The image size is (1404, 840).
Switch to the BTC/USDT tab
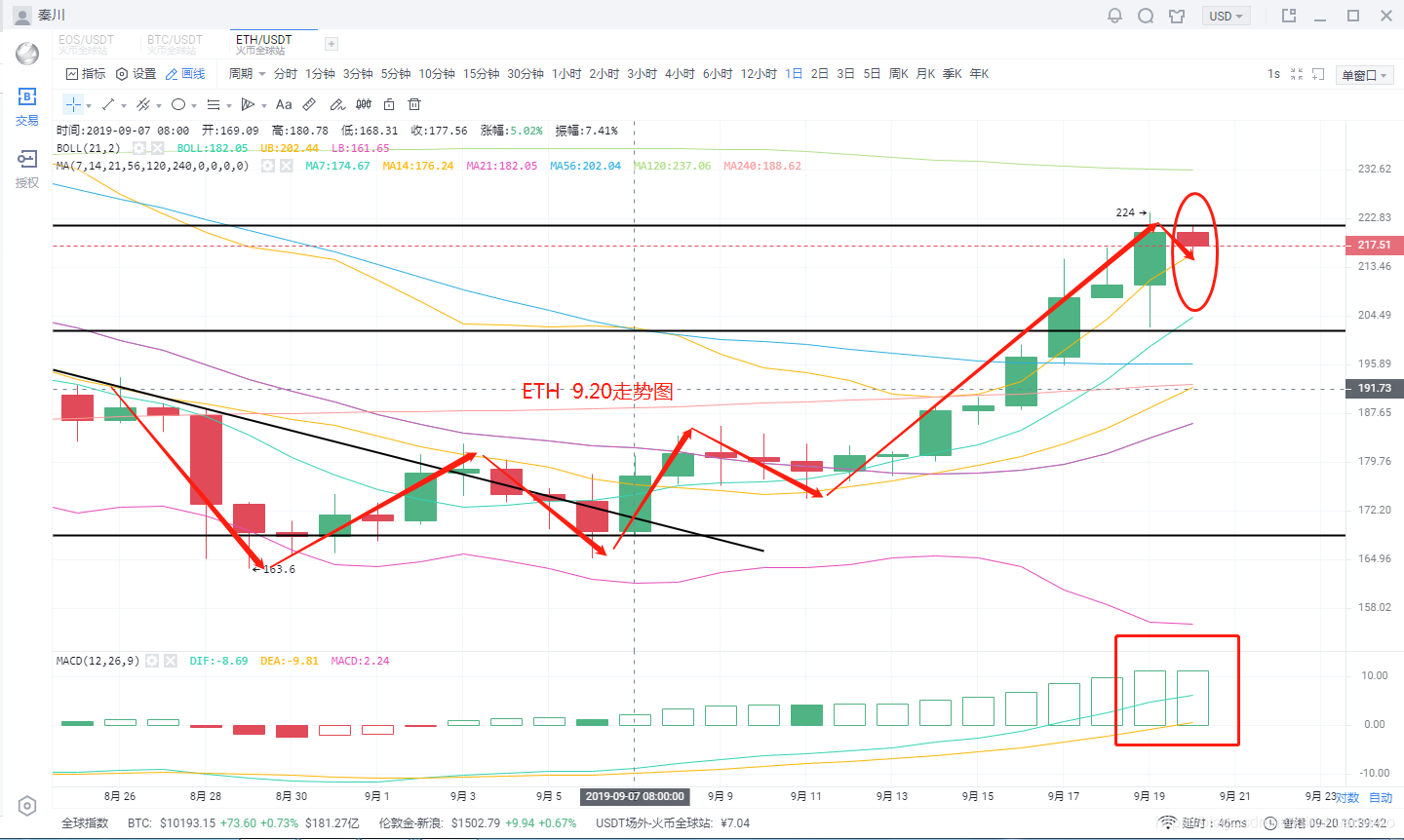click(x=175, y=44)
